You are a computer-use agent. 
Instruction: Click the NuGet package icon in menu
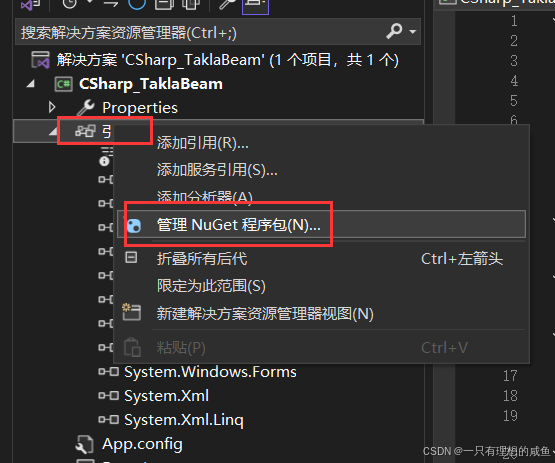click(x=134, y=225)
